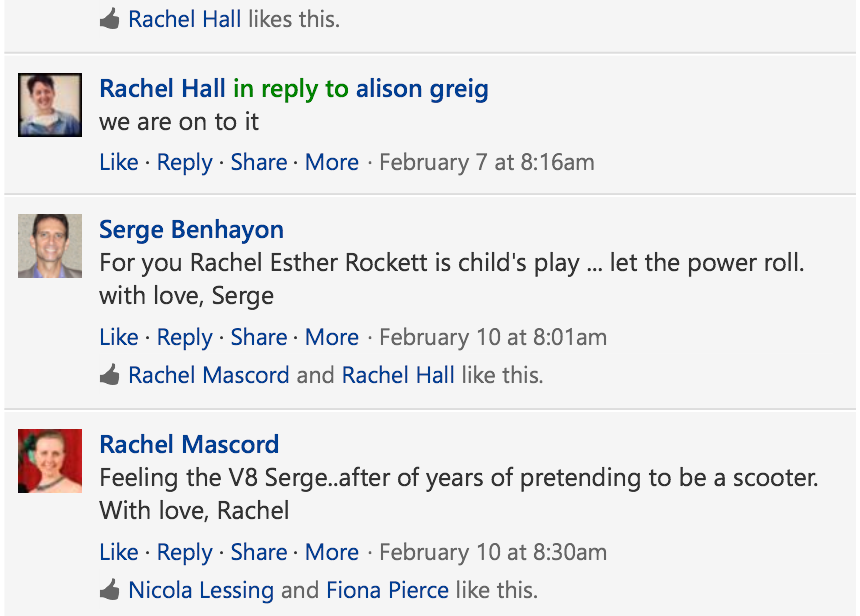Open More options on Rachel Hall's comment
Image resolution: width=860 pixels, height=616 pixels.
(x=332, y=162)
